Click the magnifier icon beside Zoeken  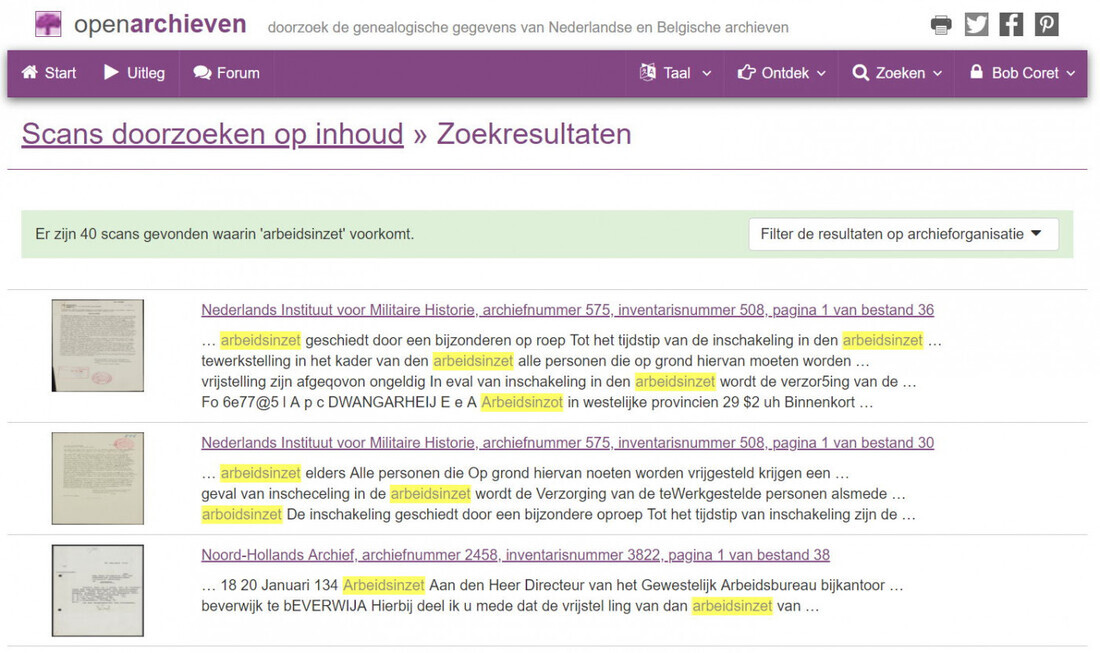pos(861,73)
